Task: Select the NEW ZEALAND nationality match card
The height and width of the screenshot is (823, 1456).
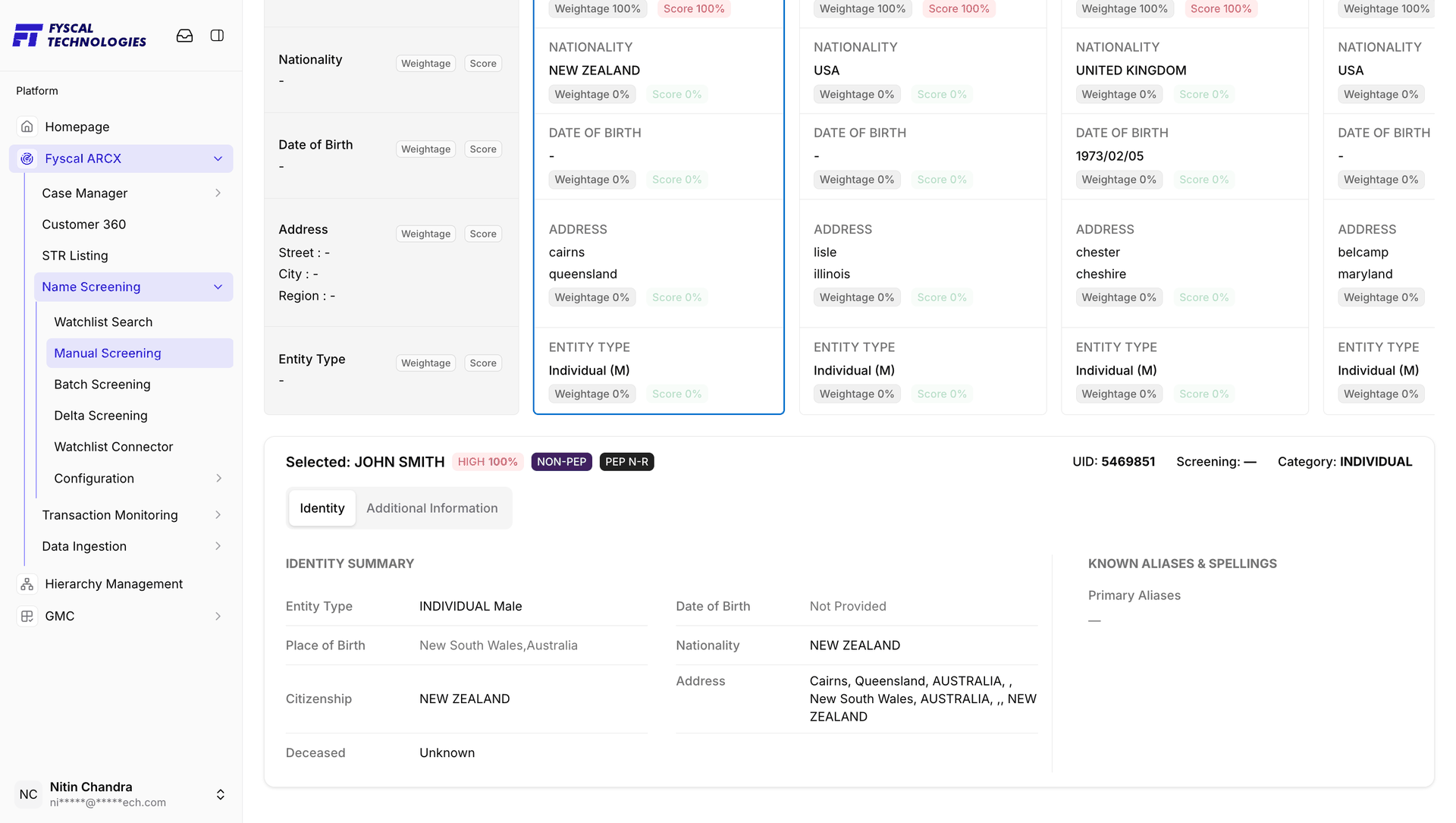Action: click(658, 206)
